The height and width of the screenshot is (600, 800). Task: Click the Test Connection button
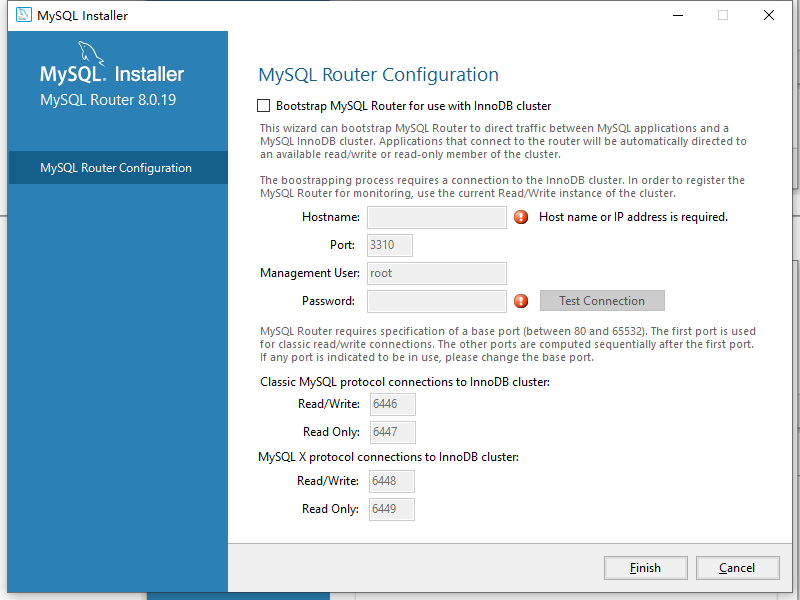(x=602, y=301)
